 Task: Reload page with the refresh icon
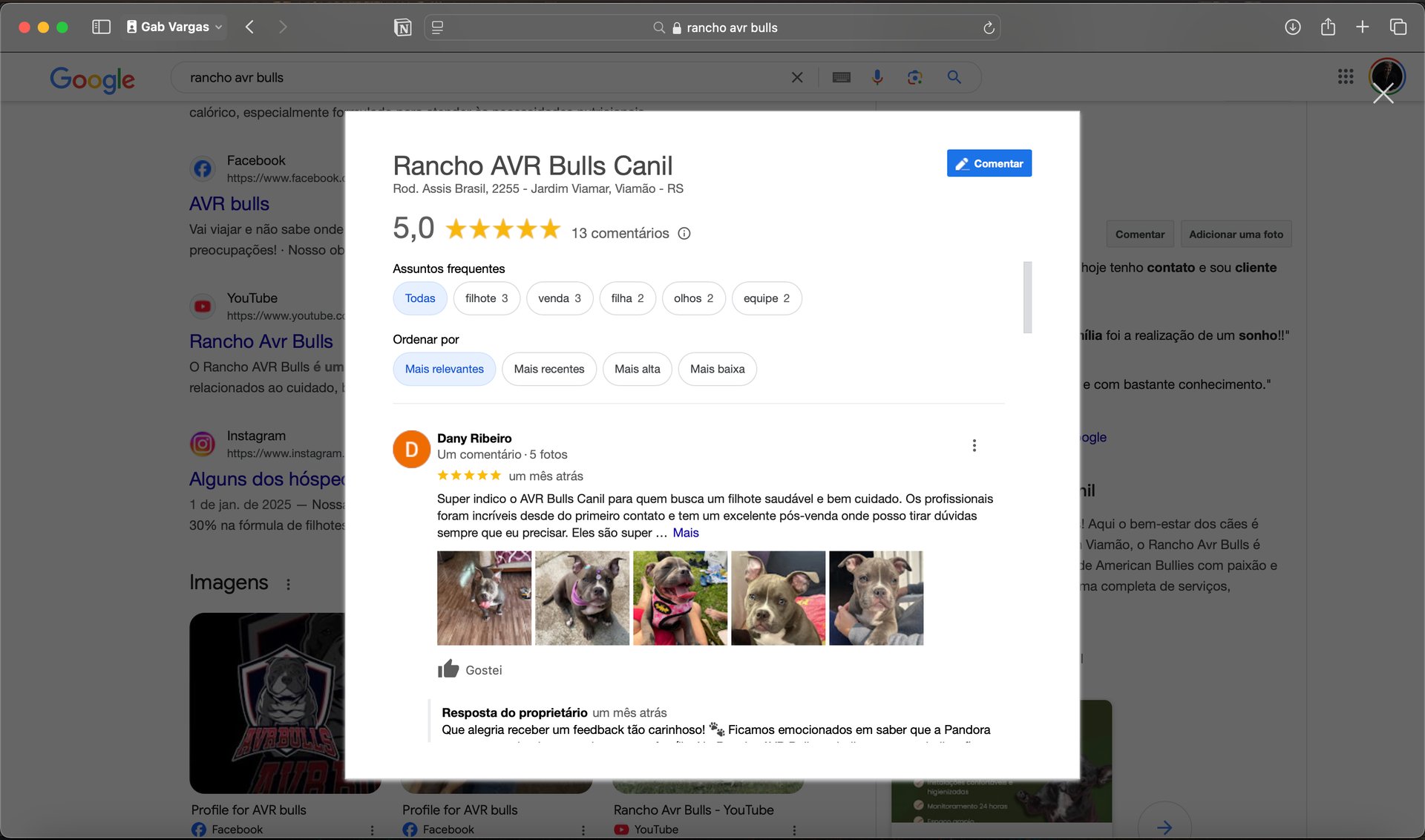click(989, 27)
